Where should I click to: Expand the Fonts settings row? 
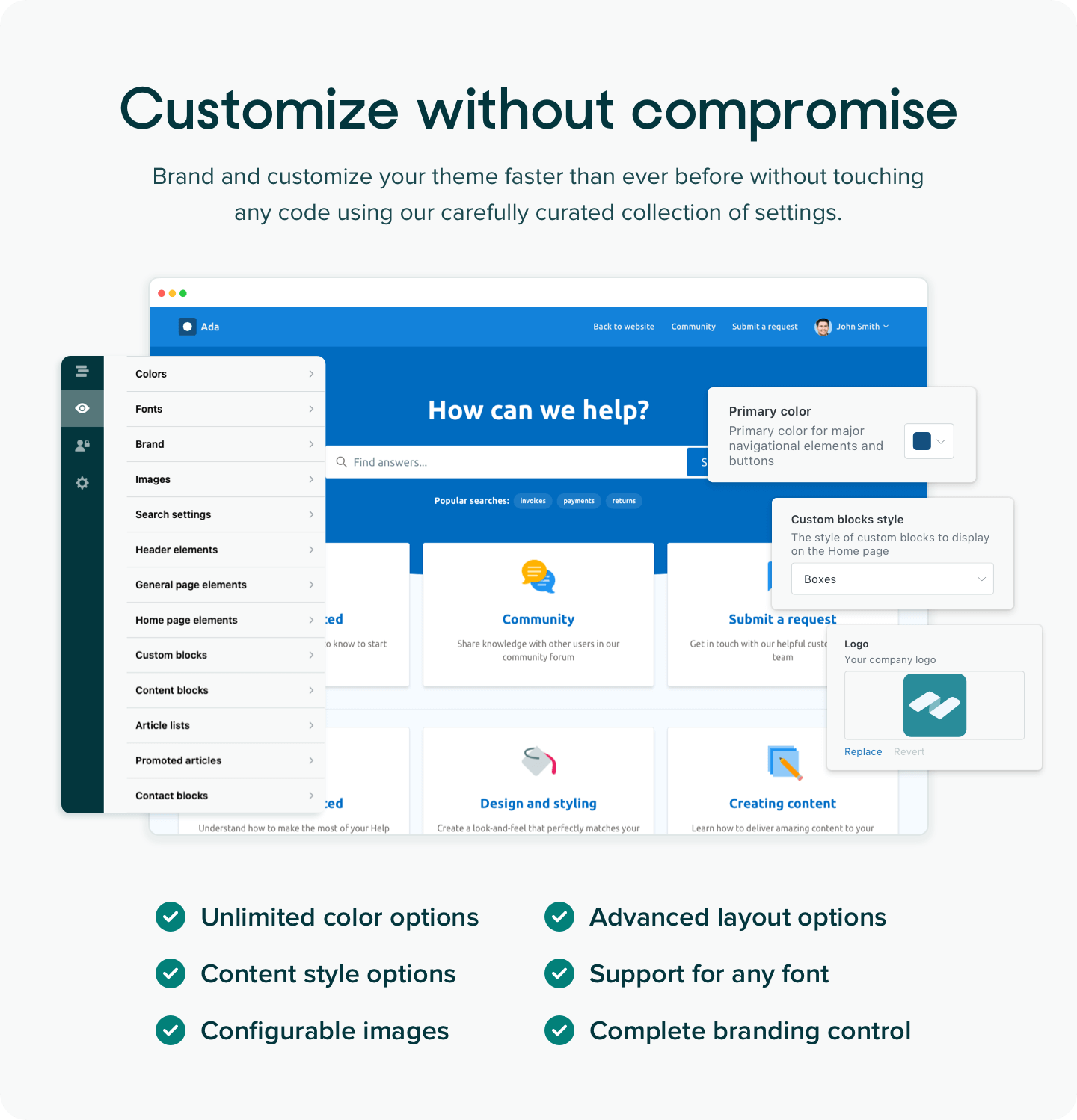226,409
